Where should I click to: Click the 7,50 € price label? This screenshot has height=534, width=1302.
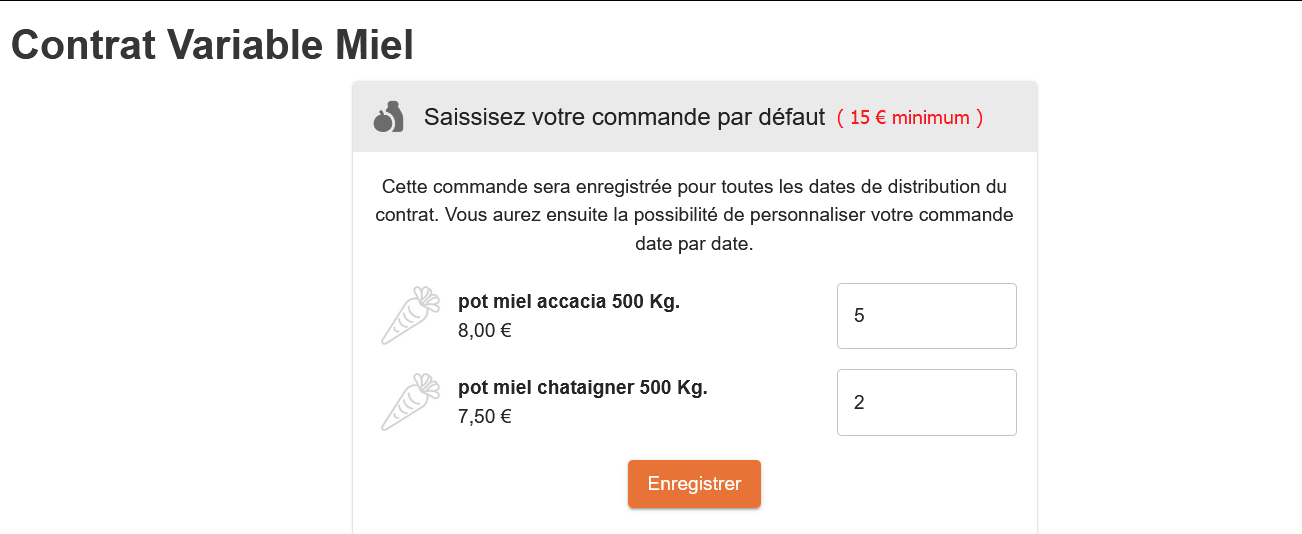tap(485, 417)
